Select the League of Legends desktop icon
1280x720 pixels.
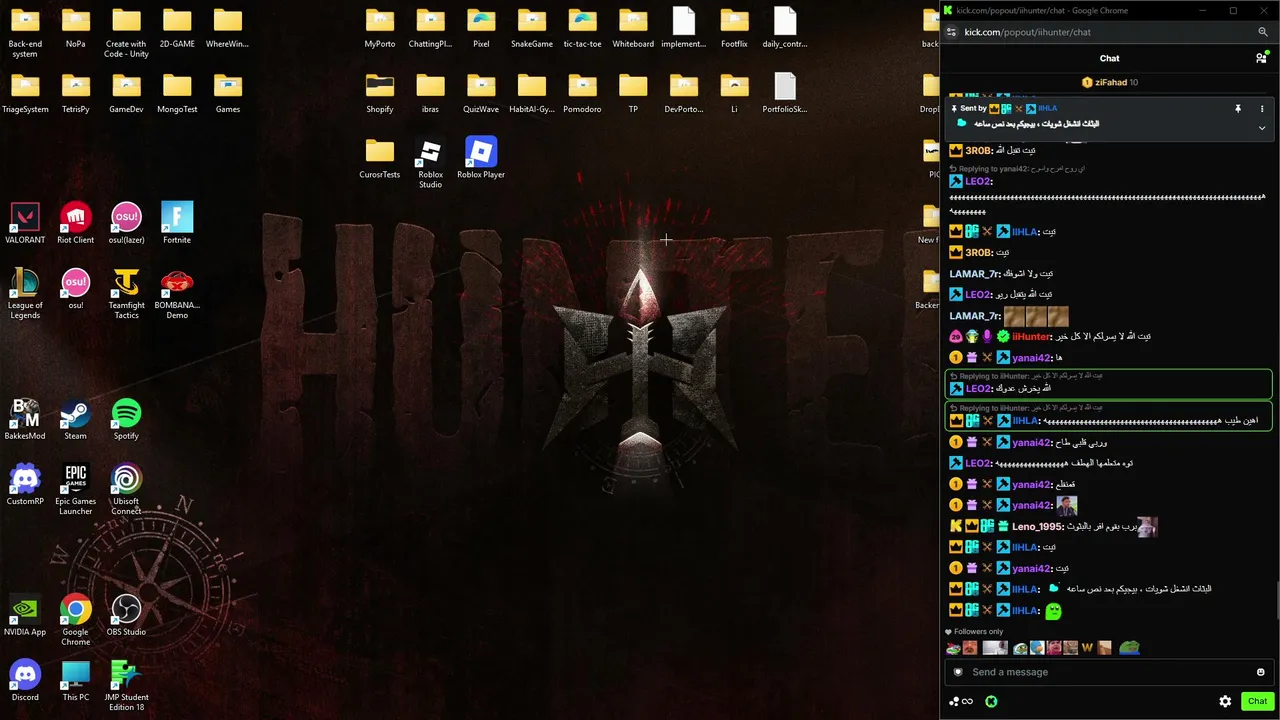(25, 294)
